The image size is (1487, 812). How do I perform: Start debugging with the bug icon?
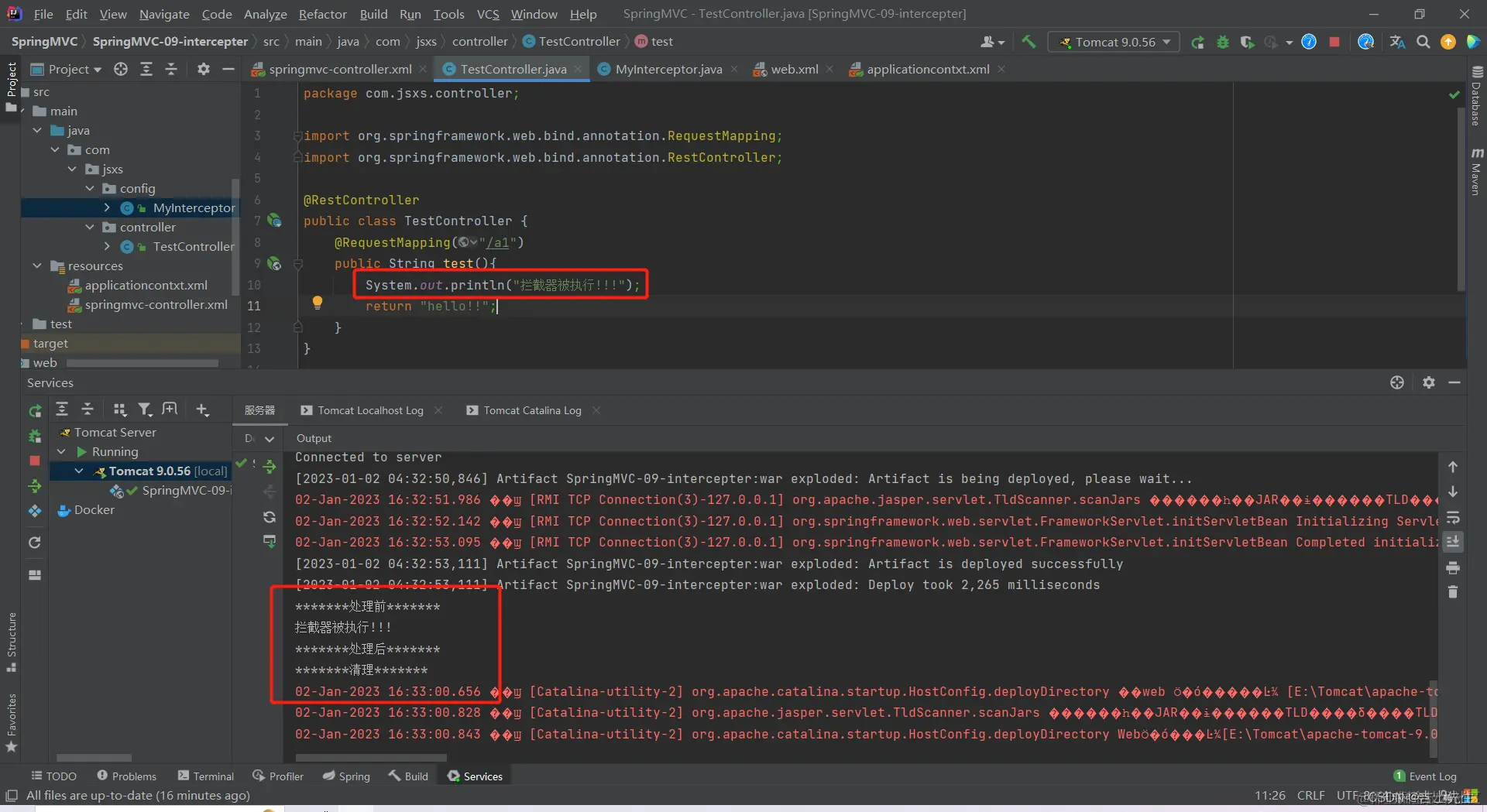tap(1223, 42)
